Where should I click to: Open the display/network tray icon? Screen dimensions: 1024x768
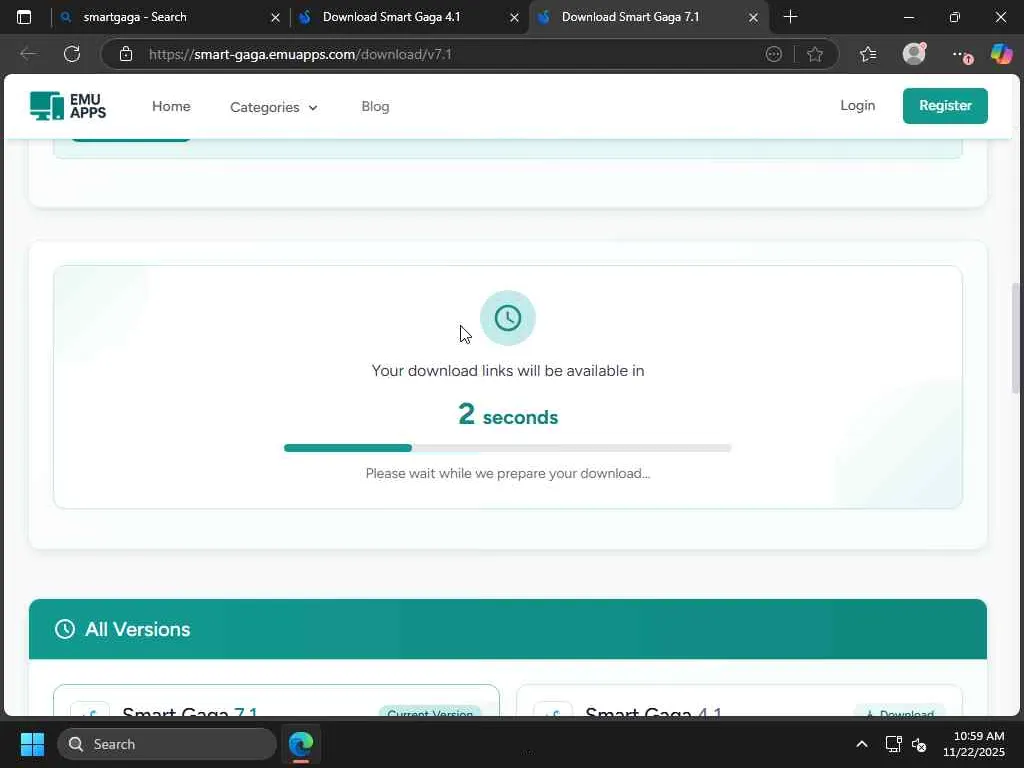point(893,744)
